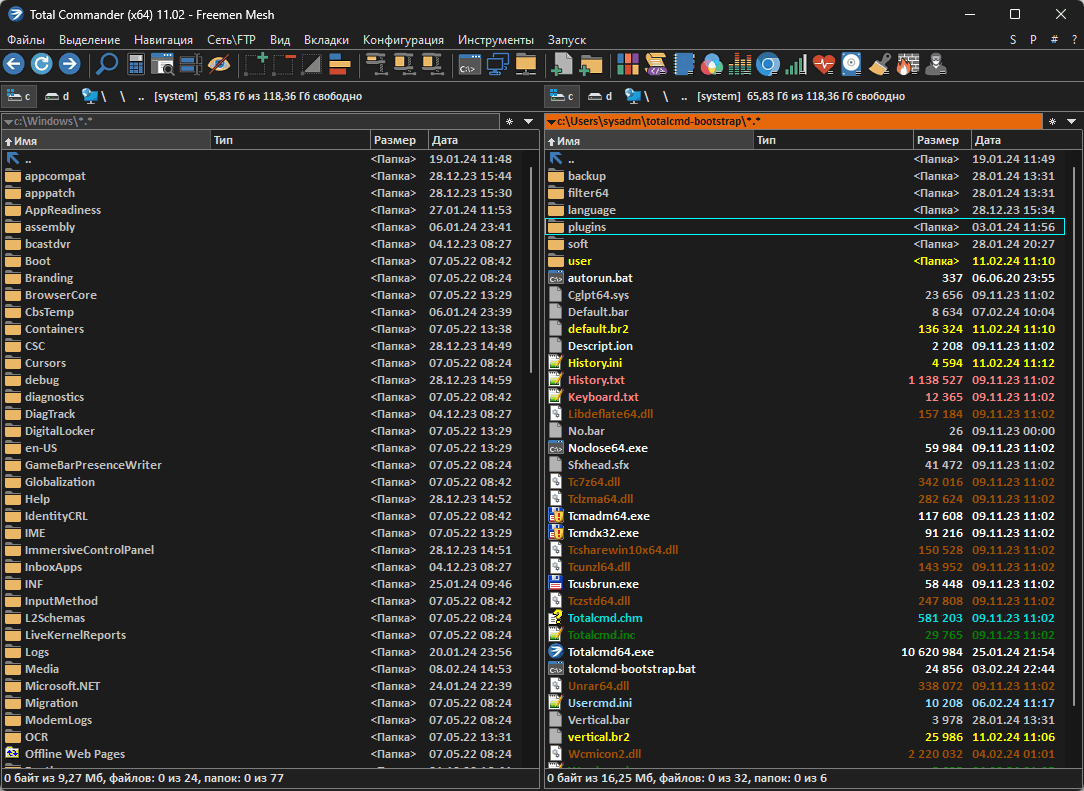This screenshot has width=1084, height=791.
Task: Open the Конфигурация menu
Action: pyautogui.click(x=403, y=40)
